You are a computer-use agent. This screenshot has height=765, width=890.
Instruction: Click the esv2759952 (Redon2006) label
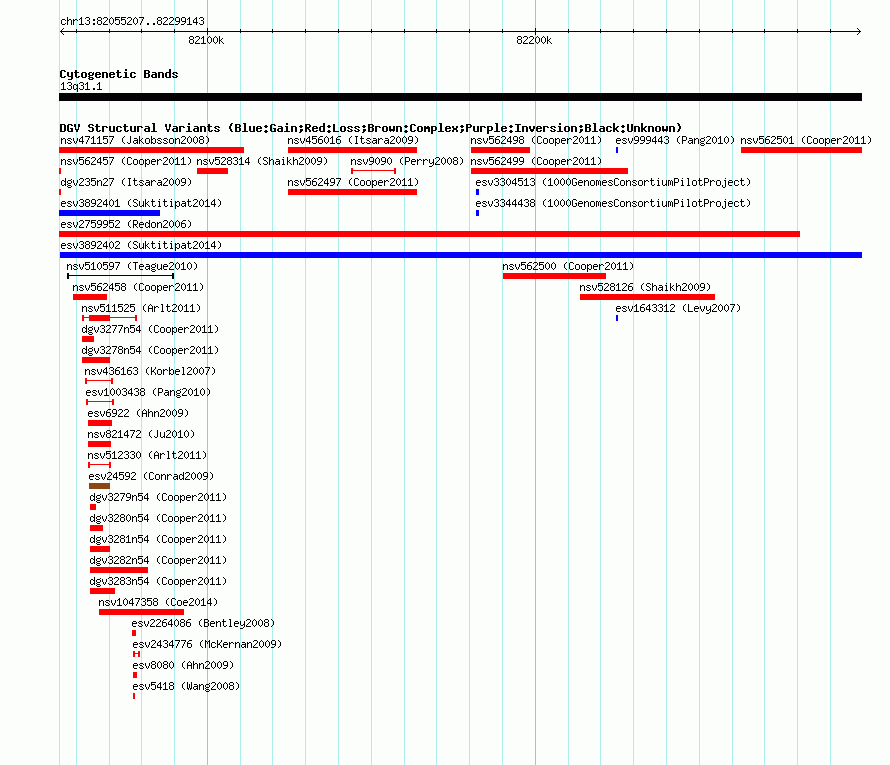(x=126, y=224)
